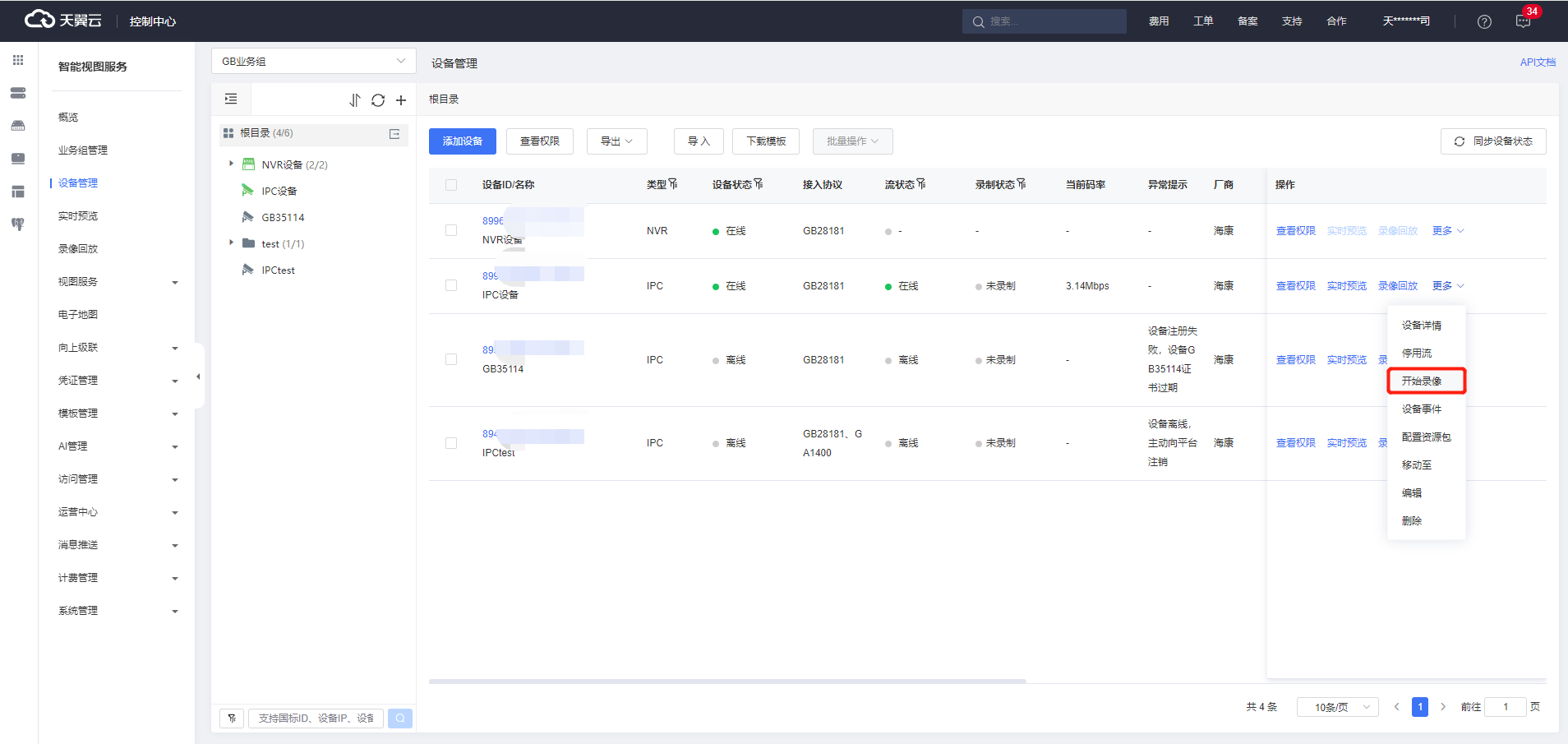Click 查看权限 link in IPCtest row
The width and height of the screenshot is (1568, 744).
1296,443
